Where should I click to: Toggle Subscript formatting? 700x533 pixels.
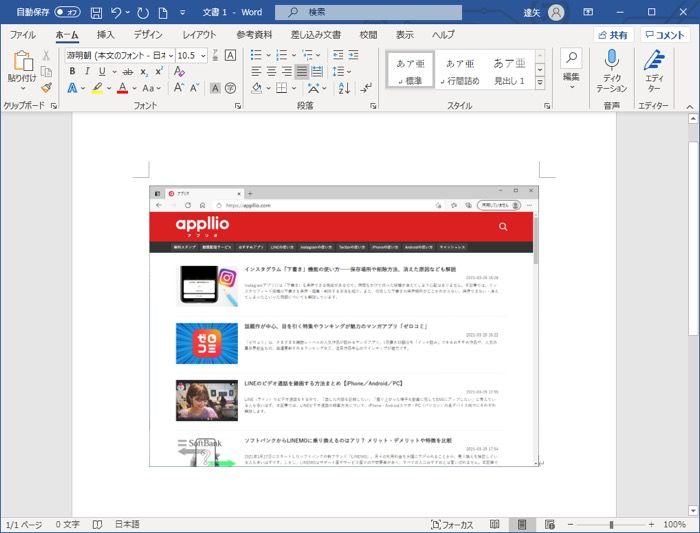pyautogui.click(x=144, y=71)
